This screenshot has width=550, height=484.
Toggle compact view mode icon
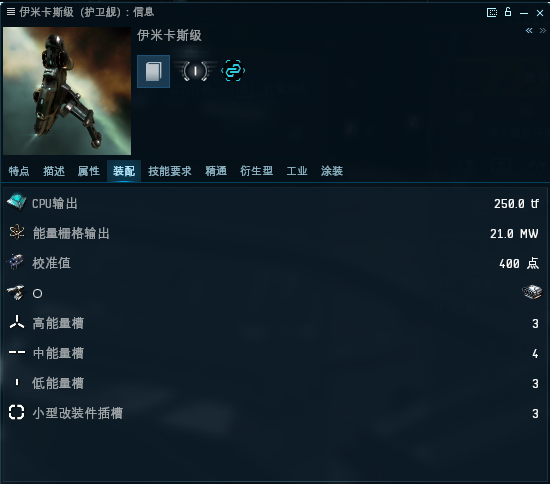[x=492, y=13]
